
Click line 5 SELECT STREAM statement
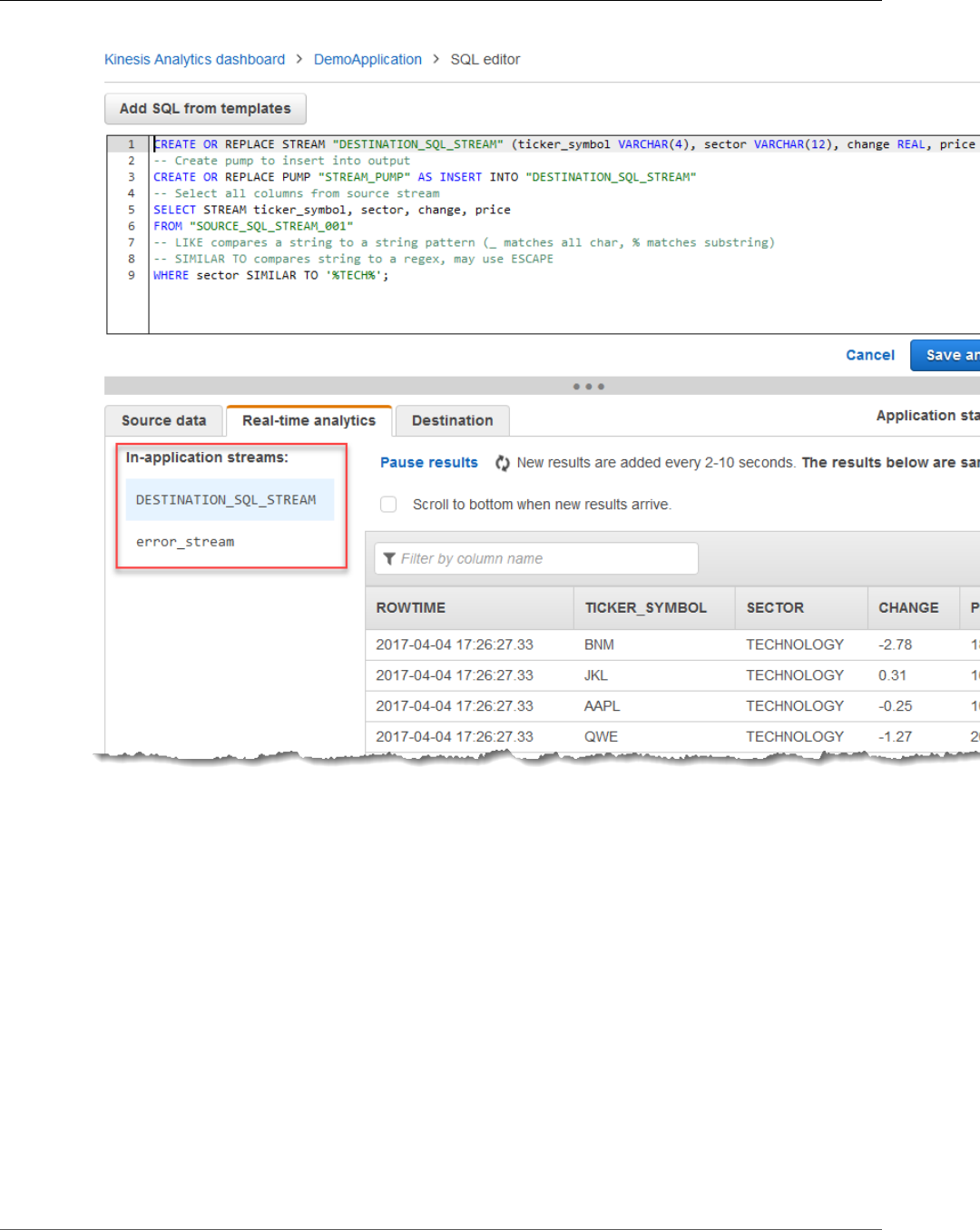pos(331,210)
